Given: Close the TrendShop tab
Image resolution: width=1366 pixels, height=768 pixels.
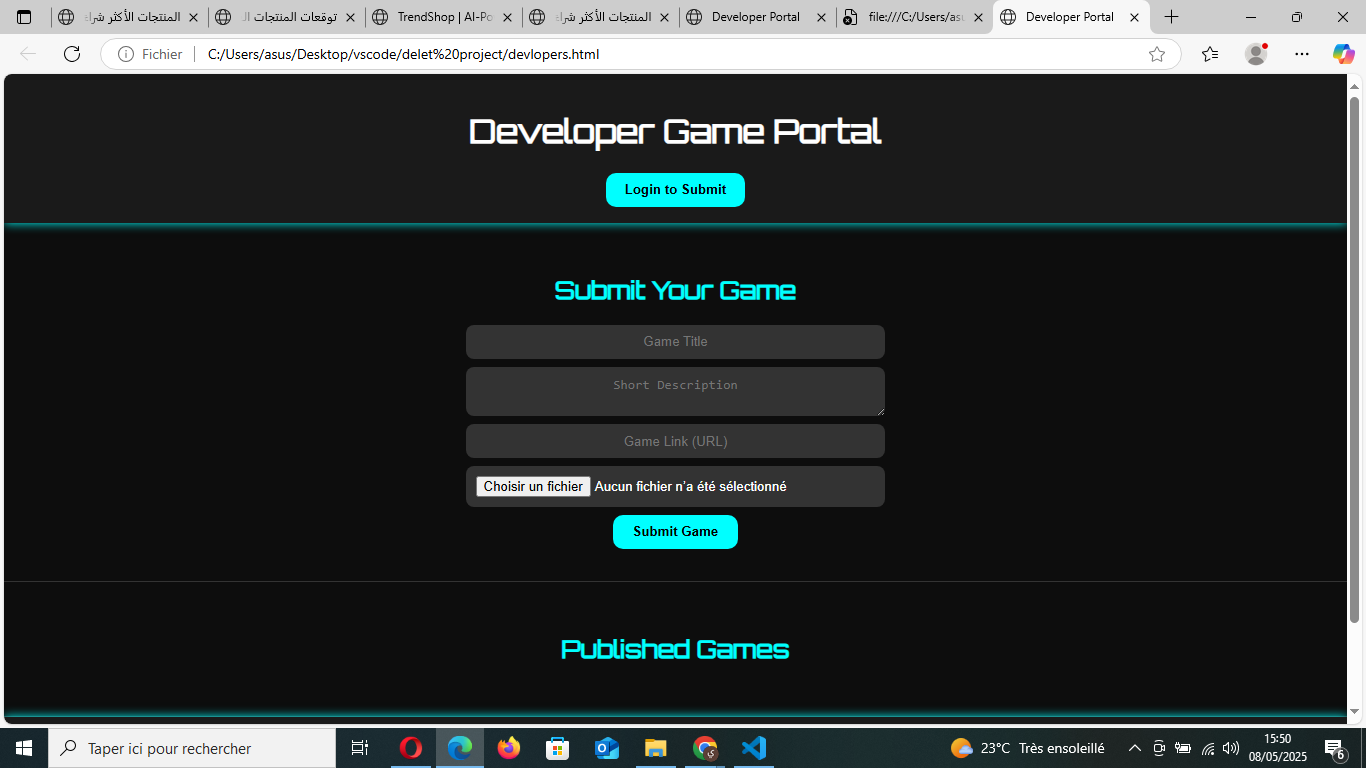Looking at the screenshot, I should coord(507,17).
